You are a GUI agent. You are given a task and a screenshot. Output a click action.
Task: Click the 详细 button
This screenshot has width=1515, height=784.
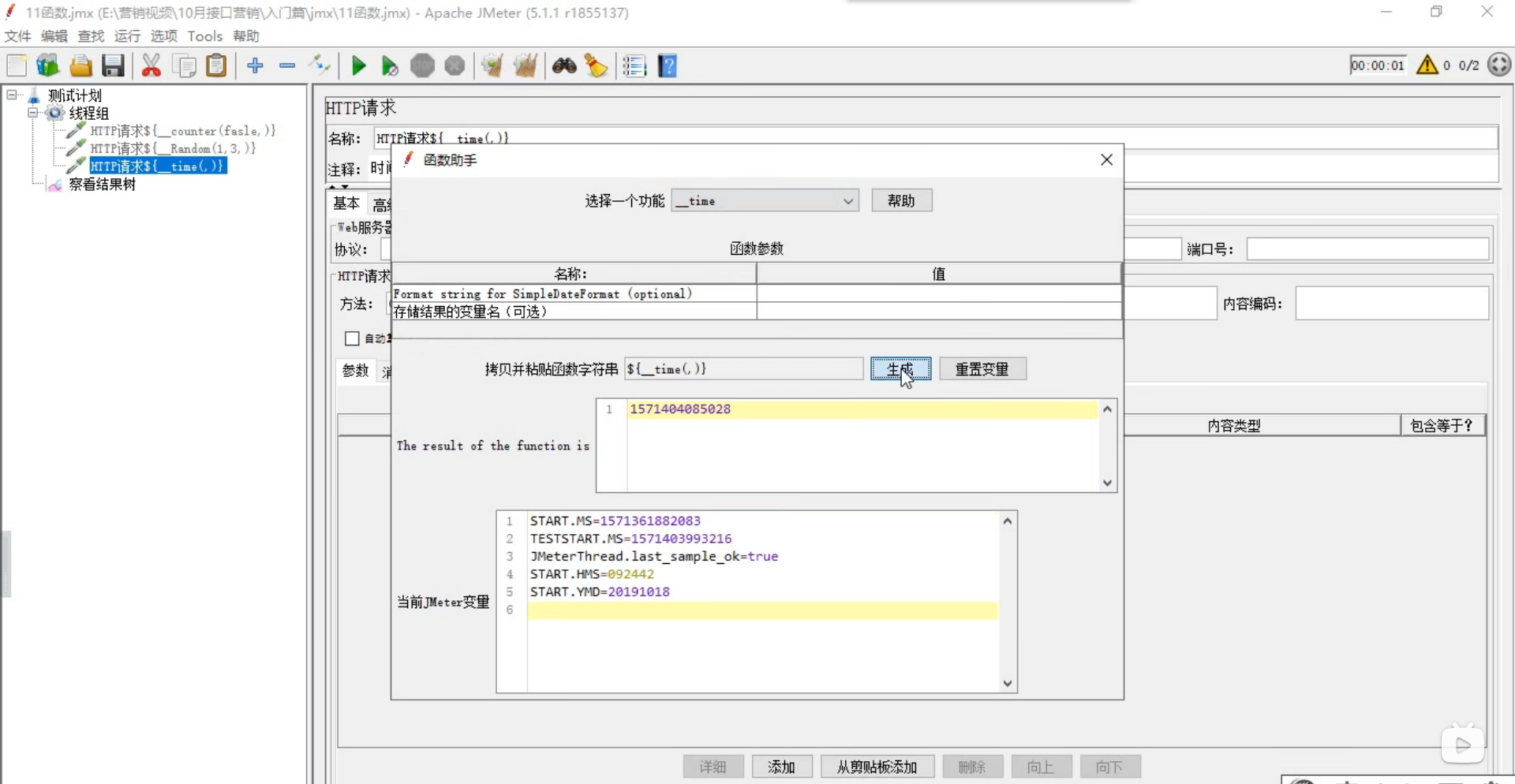(713, 767)
